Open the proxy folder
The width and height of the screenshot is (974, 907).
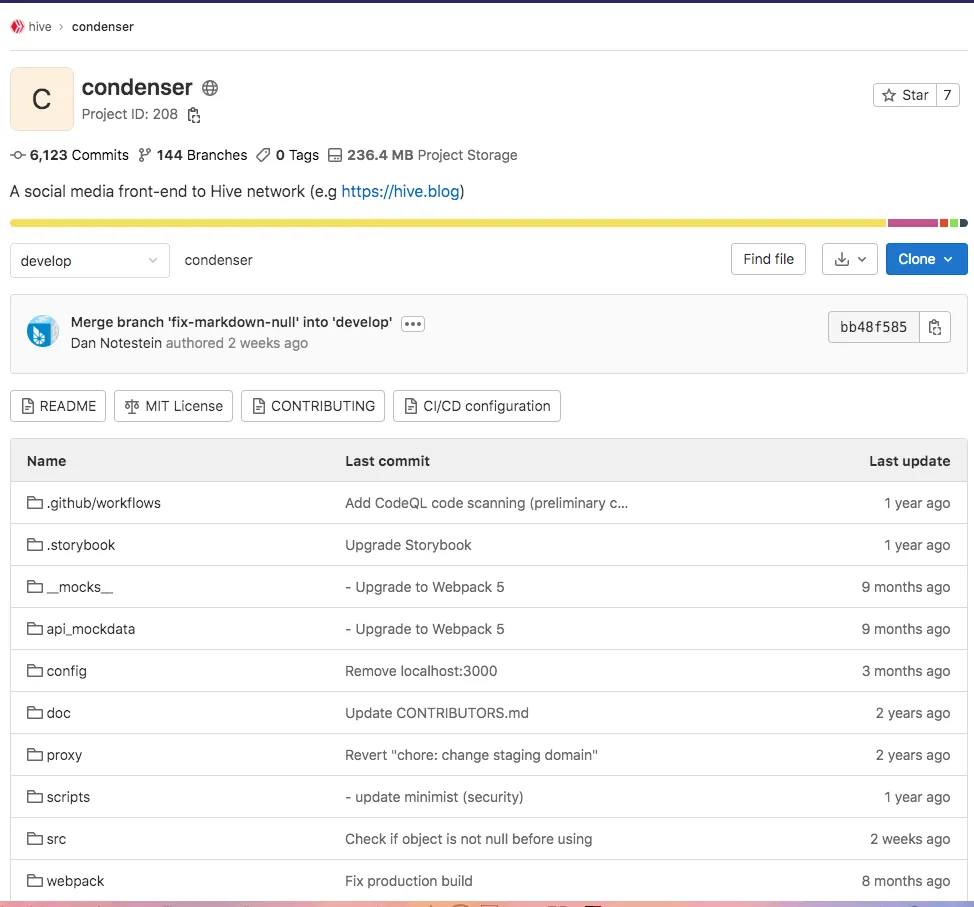coord(64,755)
